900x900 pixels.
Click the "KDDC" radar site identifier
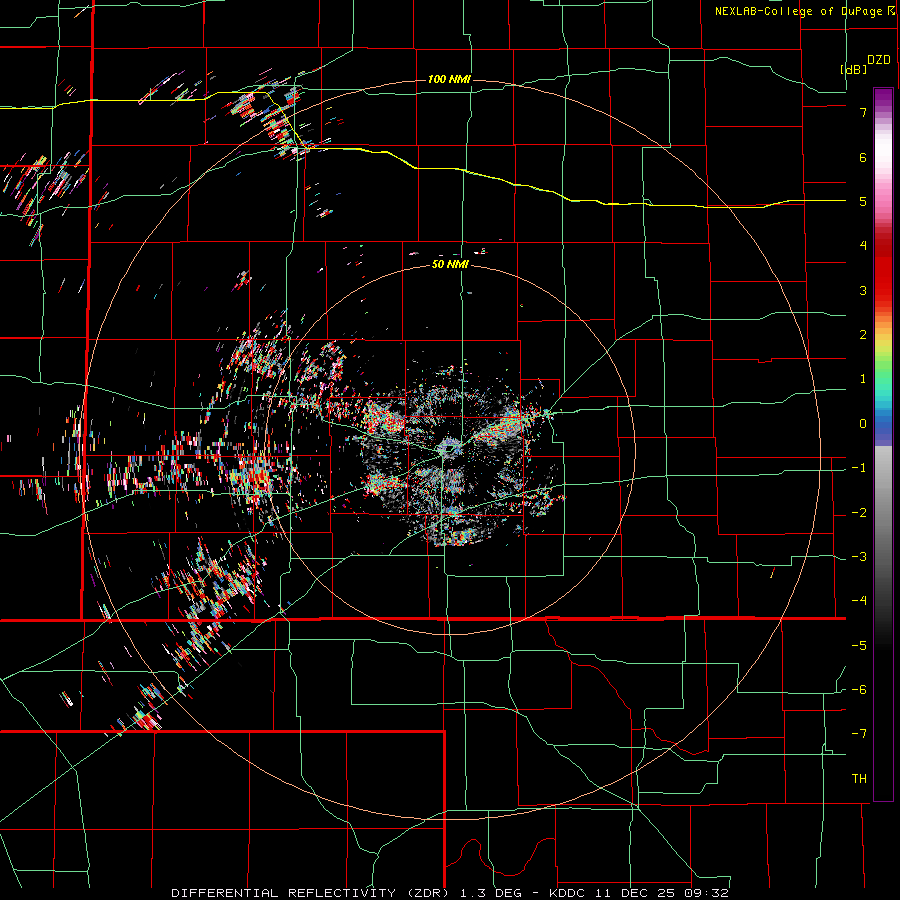[x=567, y=893]
